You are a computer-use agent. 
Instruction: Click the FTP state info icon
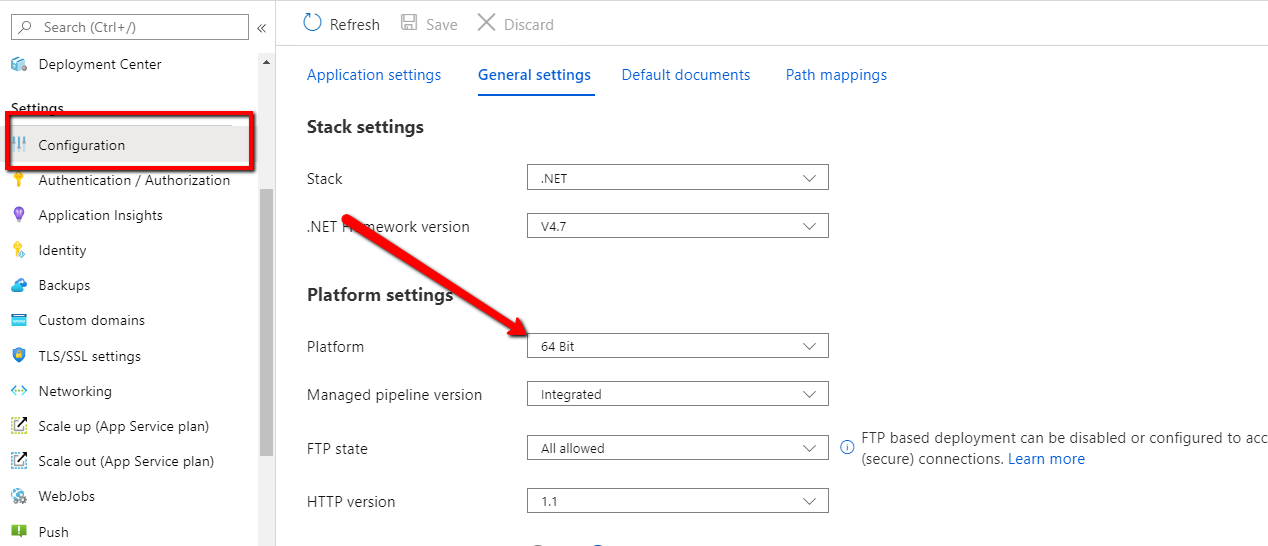click(847, 447)
